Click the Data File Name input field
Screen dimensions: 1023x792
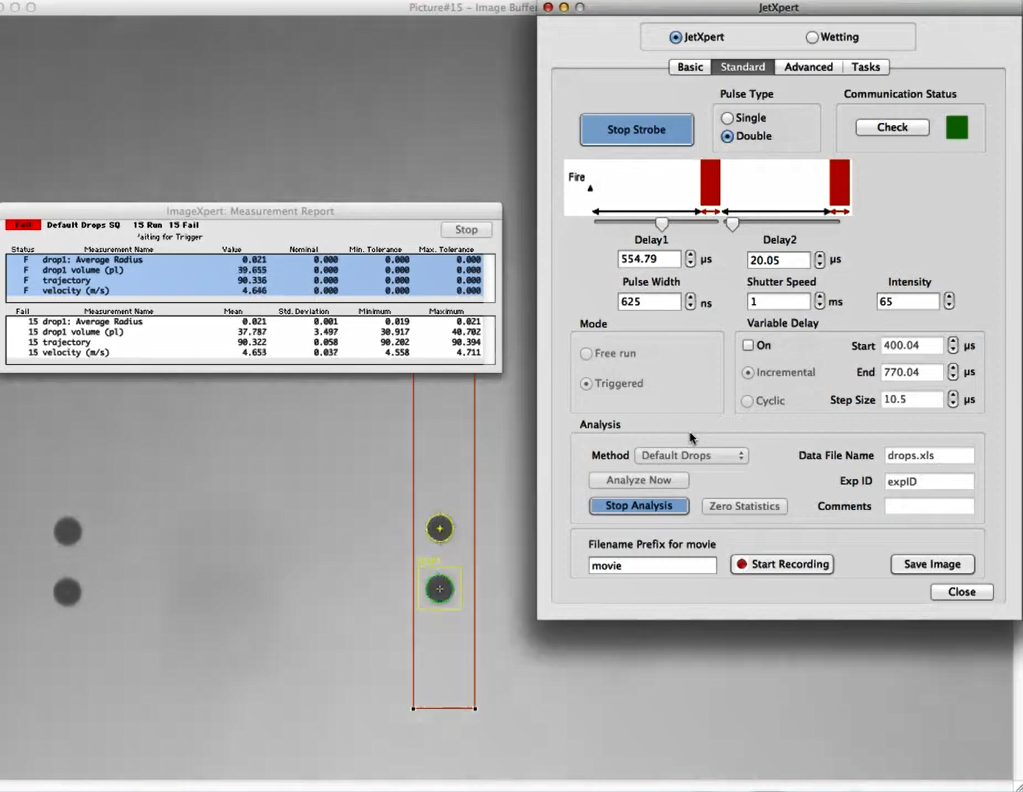[x=928, y=455]
